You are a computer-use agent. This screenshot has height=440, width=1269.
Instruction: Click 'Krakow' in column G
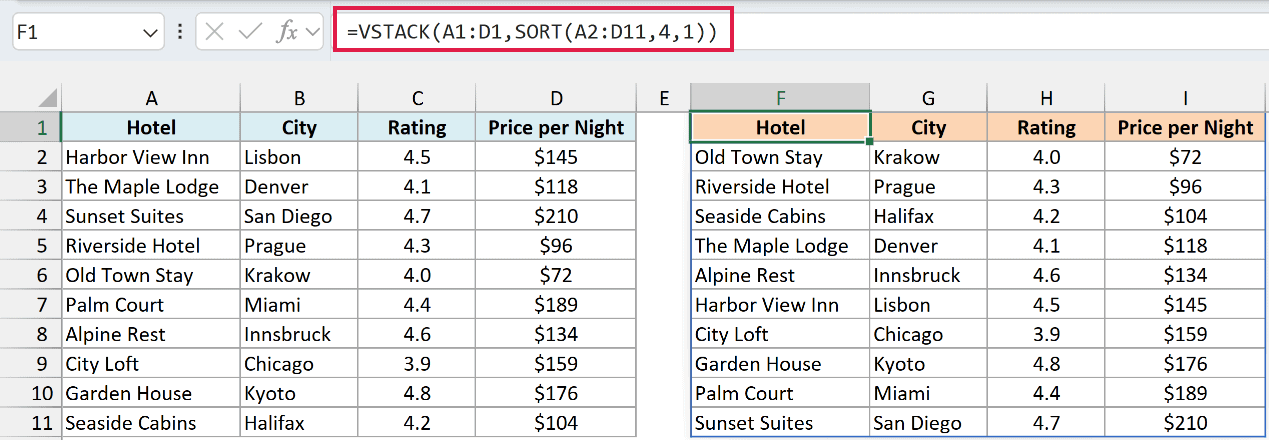907,157
